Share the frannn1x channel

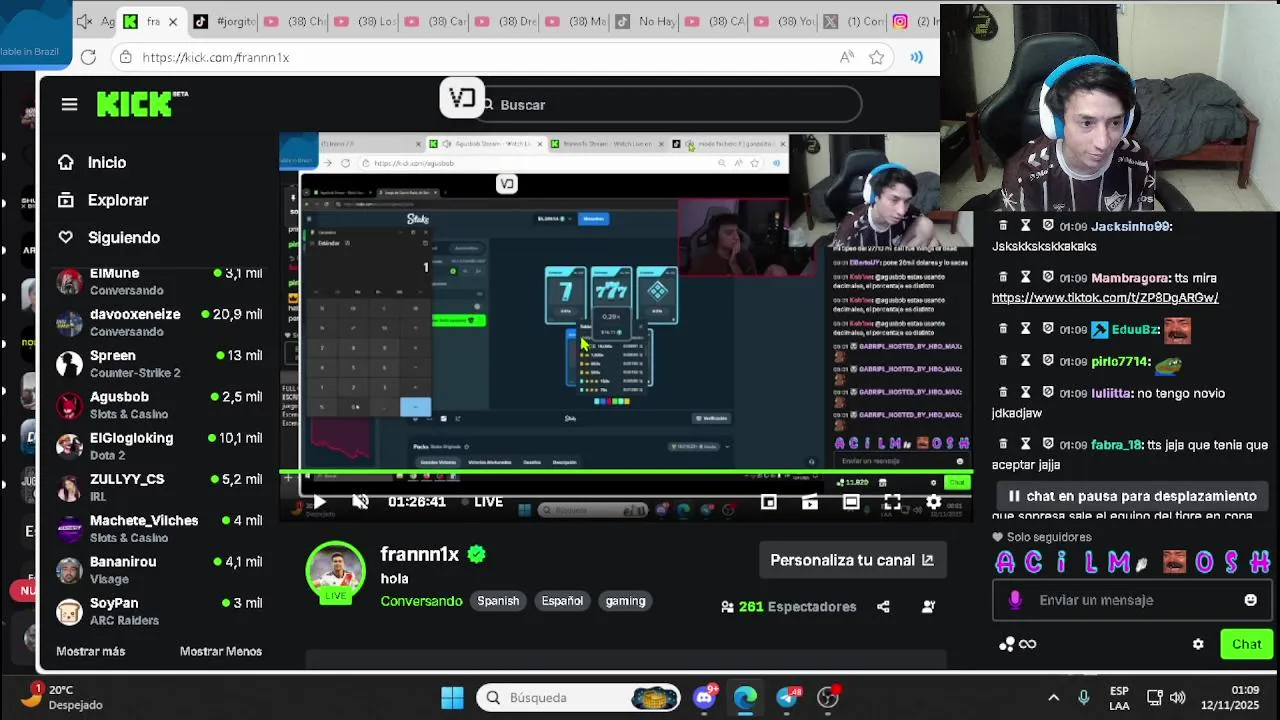click(883, 606)
